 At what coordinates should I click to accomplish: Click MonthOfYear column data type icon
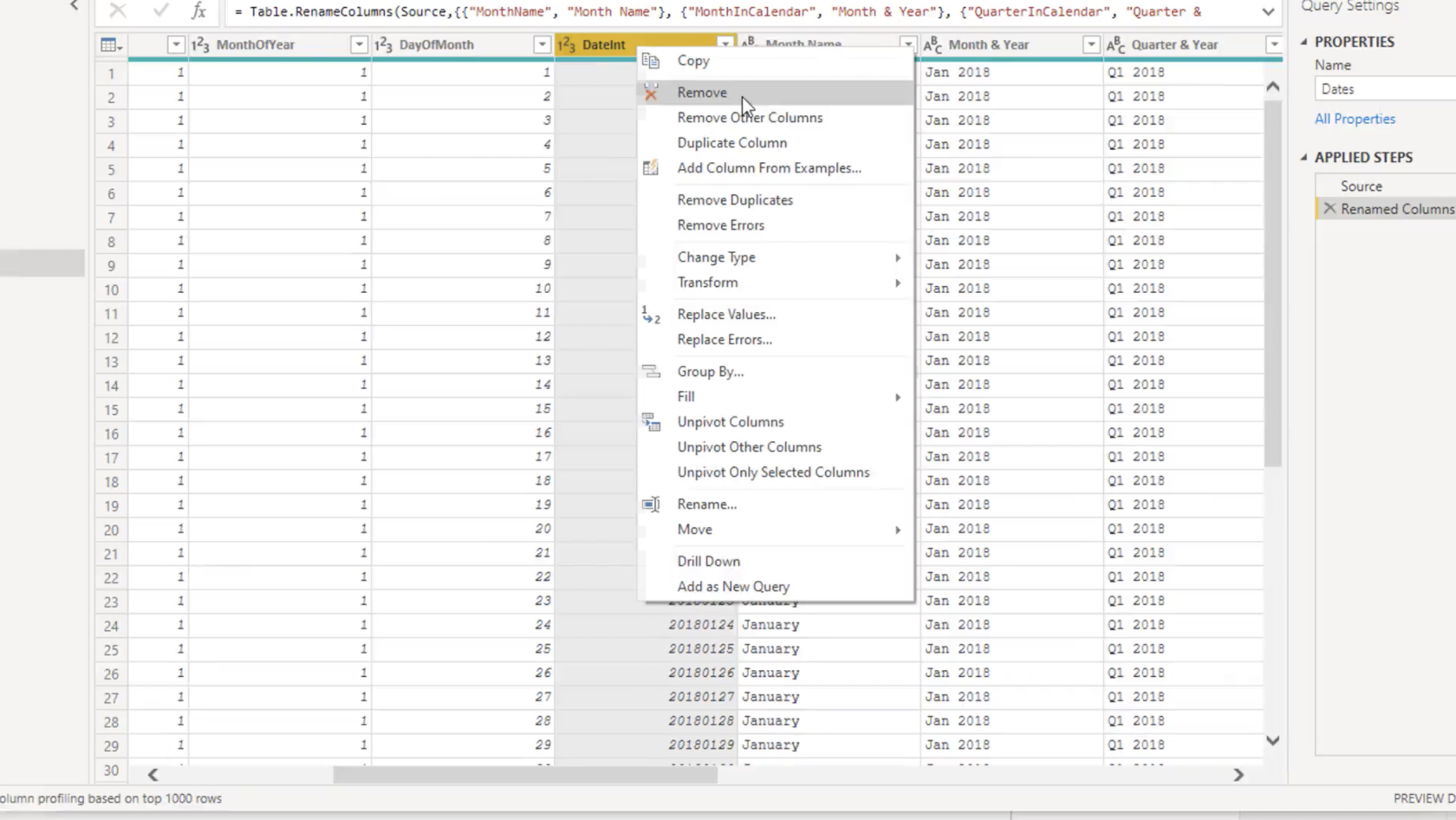[200, 45]
